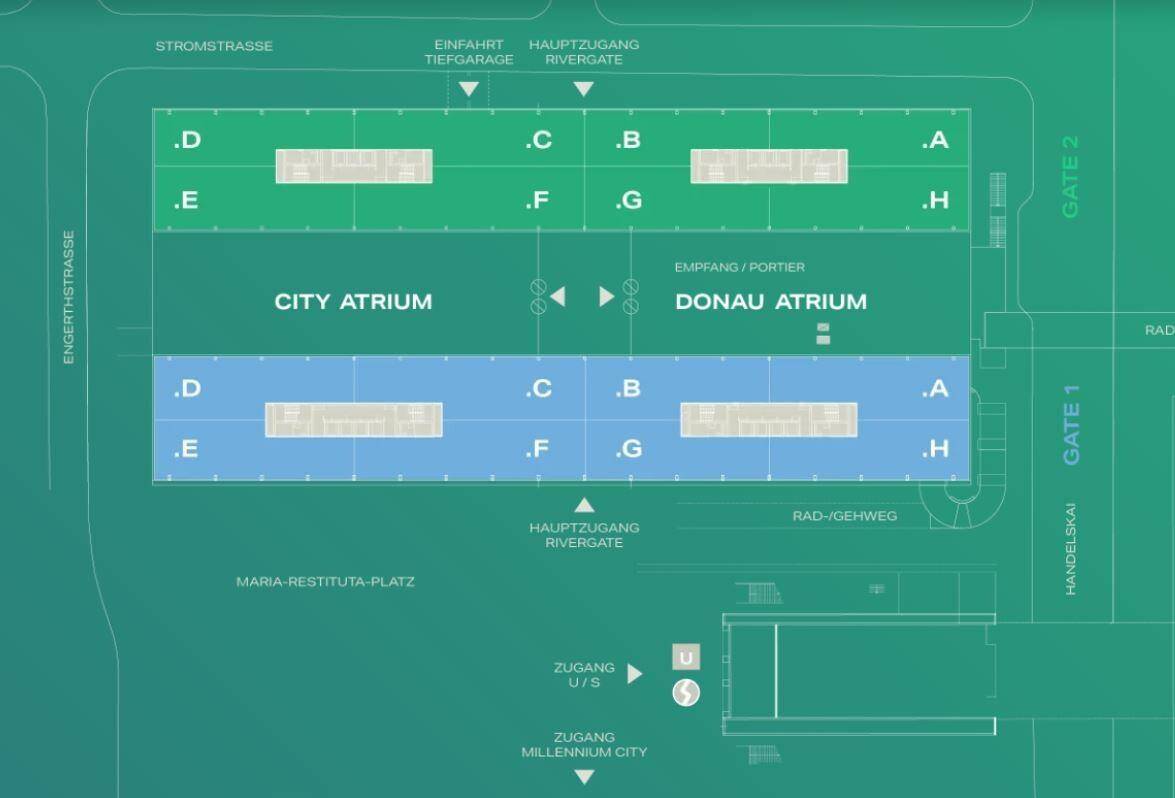Click the STROMSTRASSE street label

[214, 46]
